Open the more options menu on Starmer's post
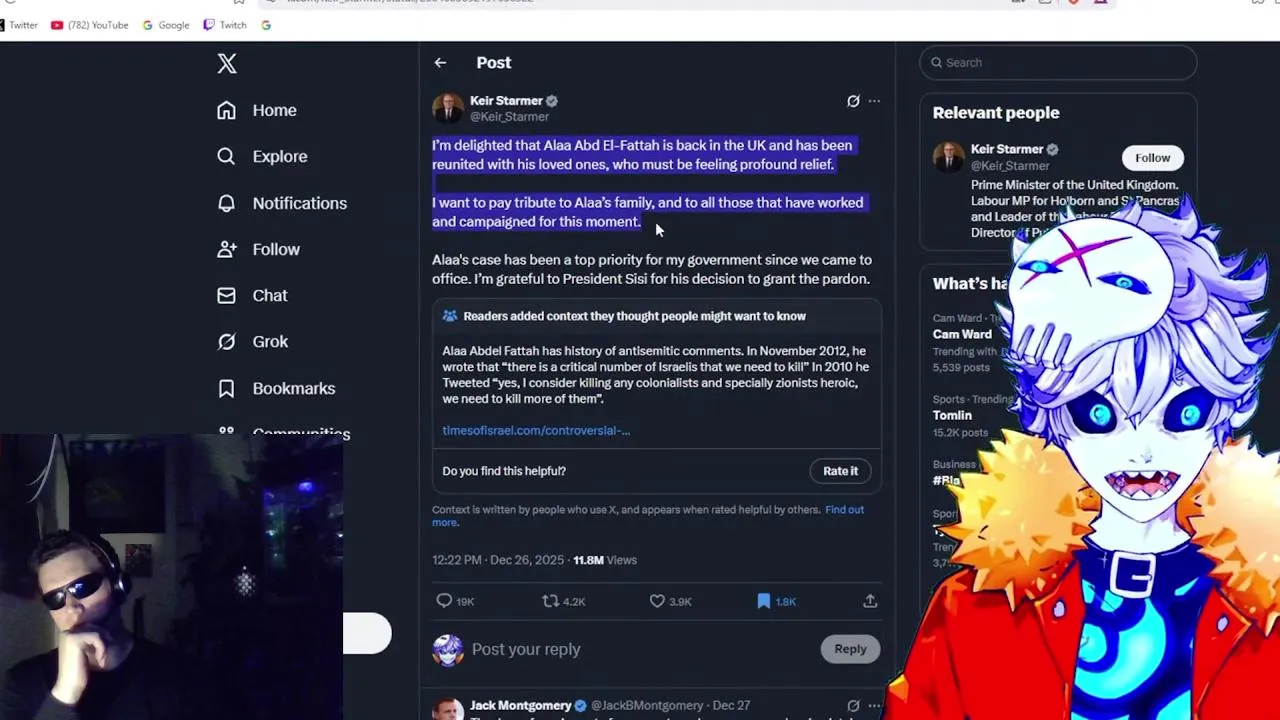The height and width of the screenshot is (720, 1280). point(874,101)
